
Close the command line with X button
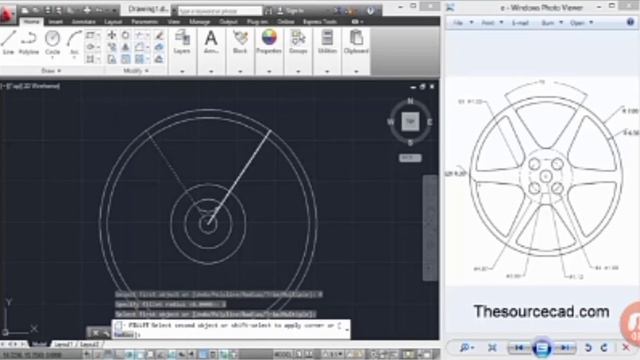(95, 333)
